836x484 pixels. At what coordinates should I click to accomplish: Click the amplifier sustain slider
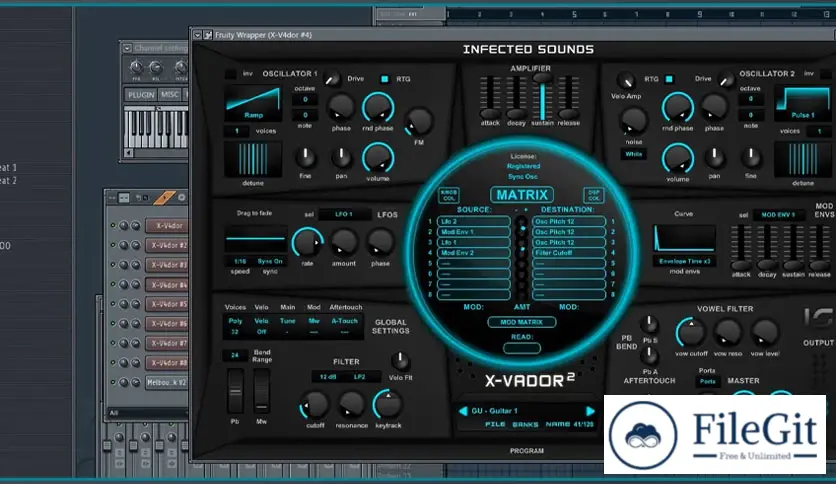point(542,97)
